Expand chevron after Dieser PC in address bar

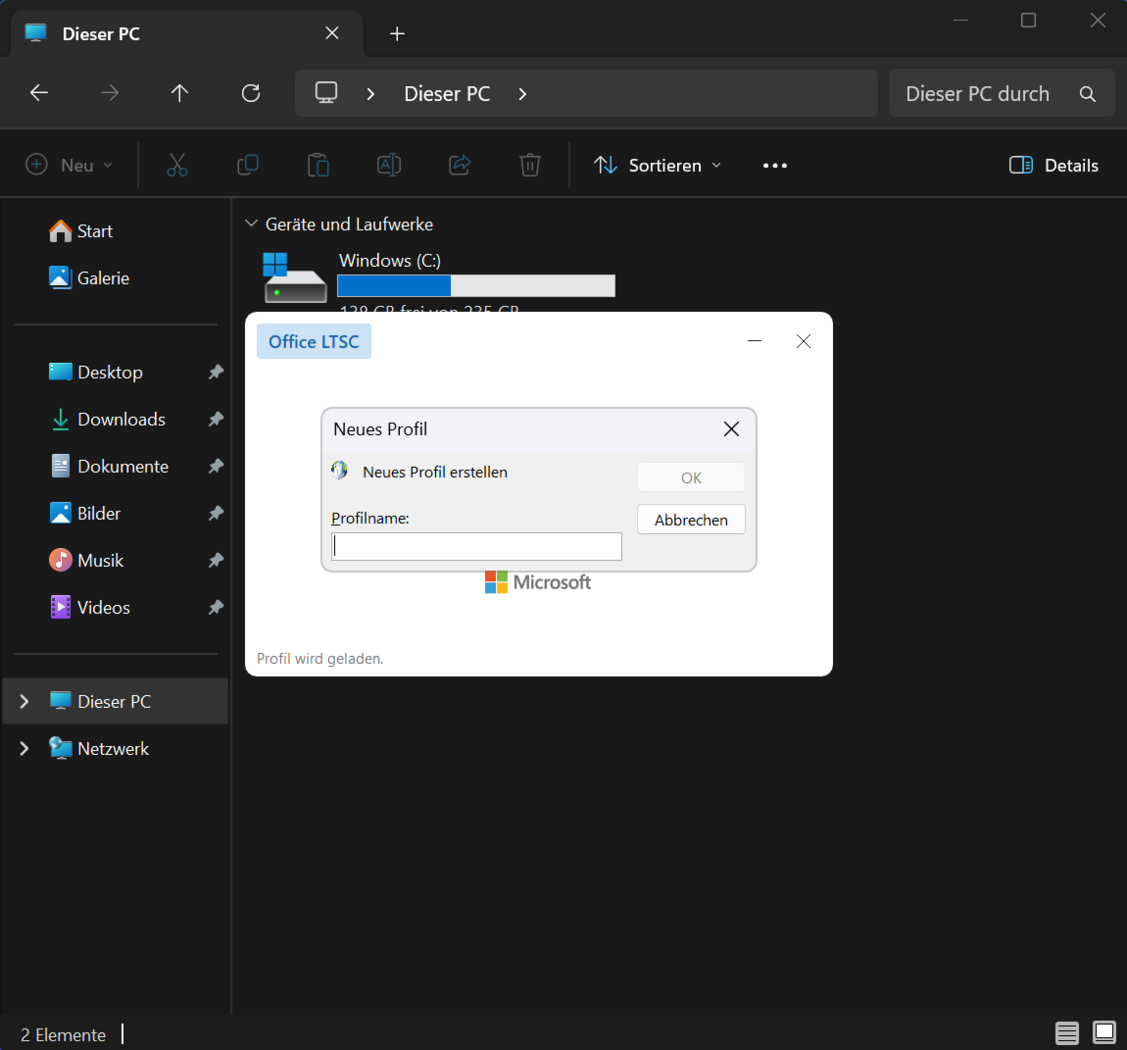[523, 93]
